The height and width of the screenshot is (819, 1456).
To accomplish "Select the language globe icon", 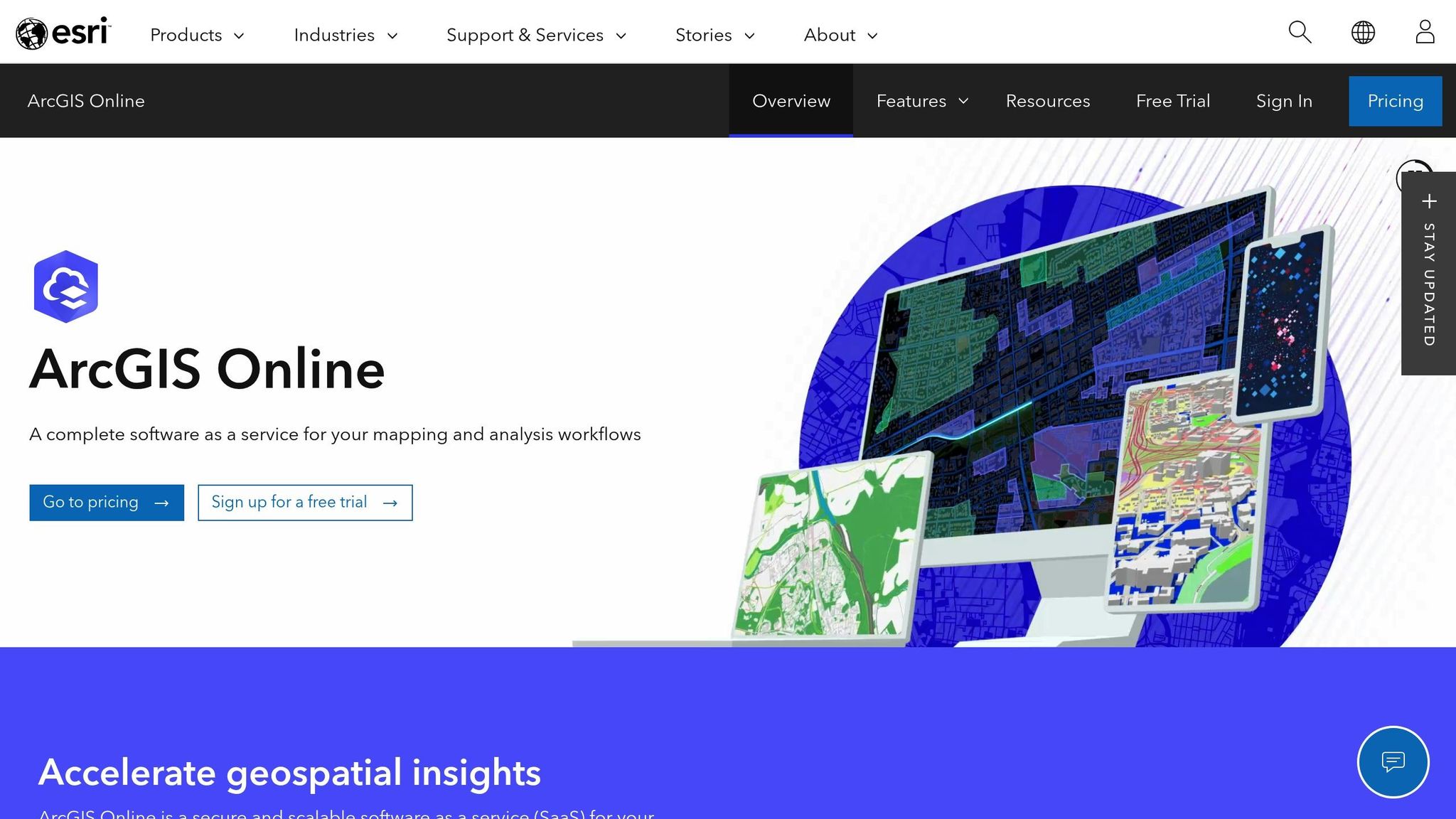I will pos(1362,32).
